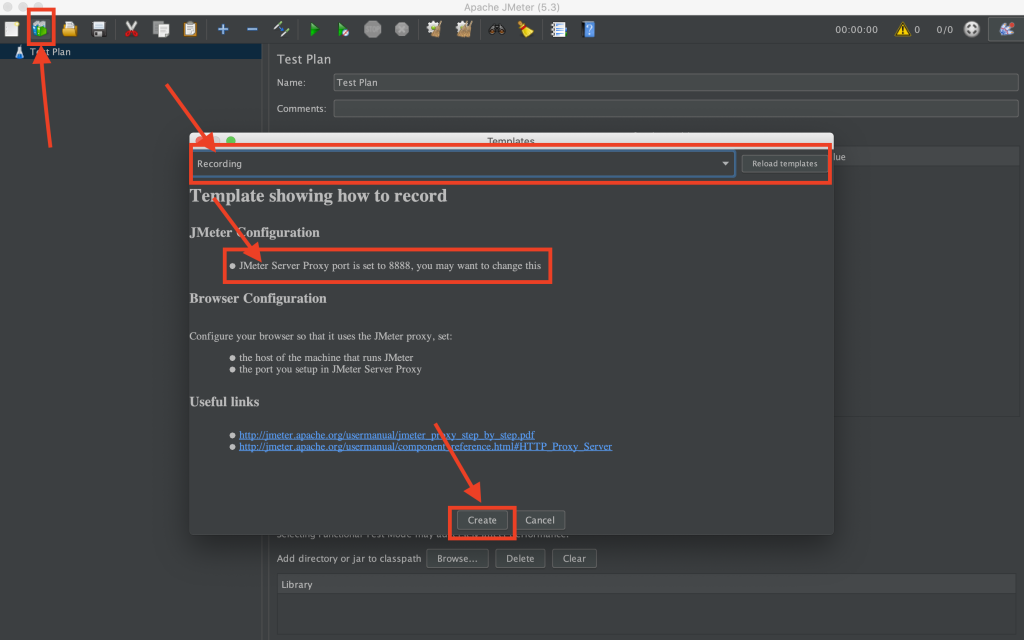Create a new test plan via toolbar
1024x640 pixels.
[12, 29]
